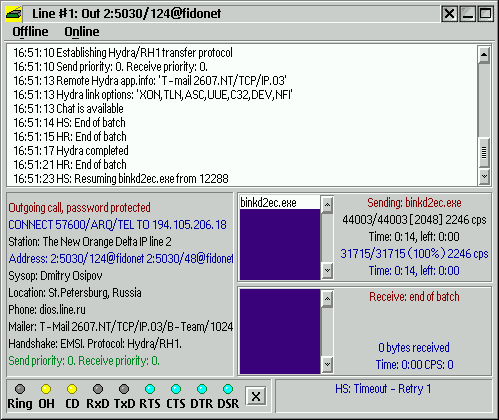Click the log scrollbar thumb grip
This screenshot has width=499, height=420.
pyautogui.click(x=484, y=153)
